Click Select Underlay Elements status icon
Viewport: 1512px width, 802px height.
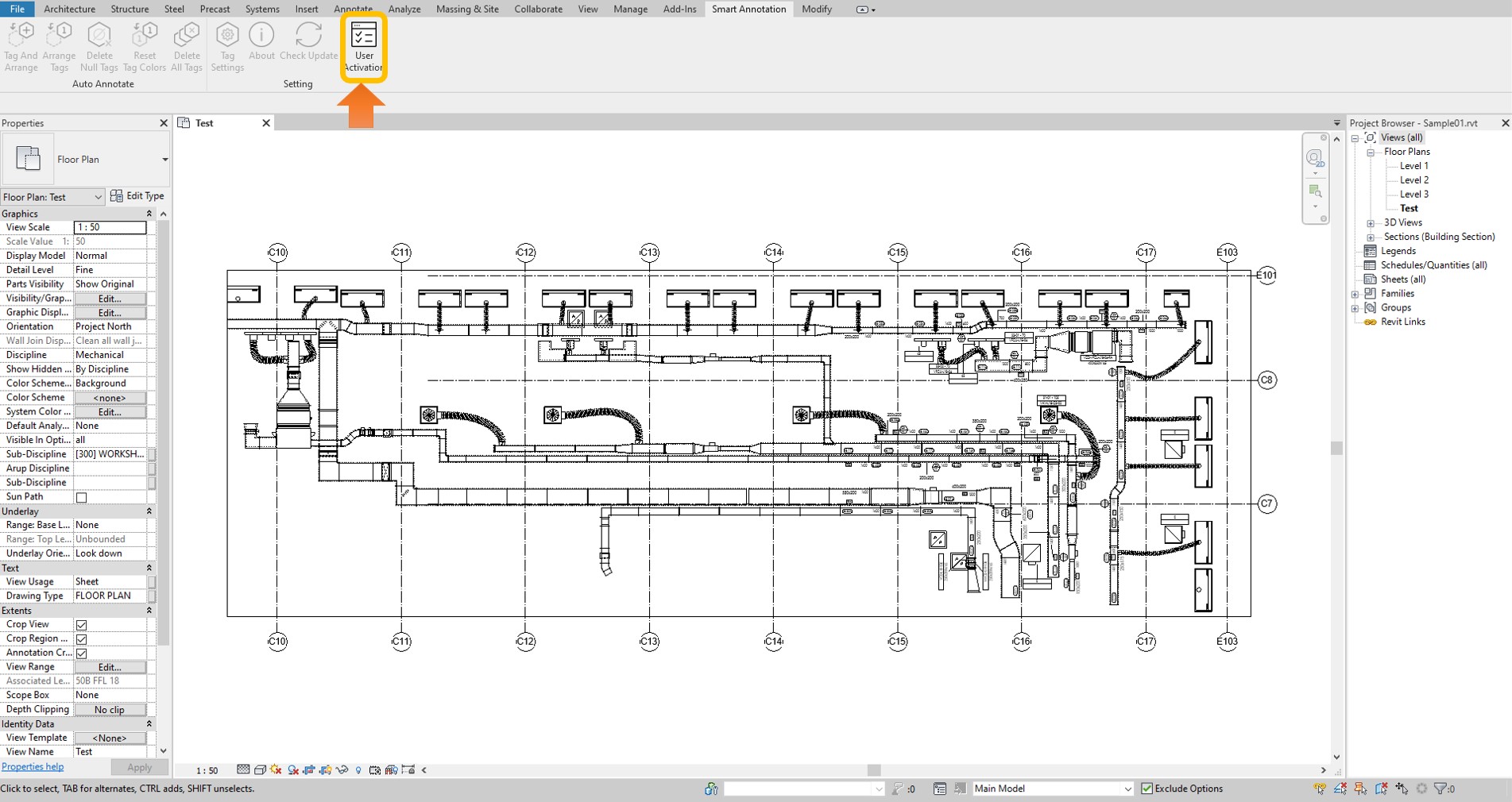1340,789
